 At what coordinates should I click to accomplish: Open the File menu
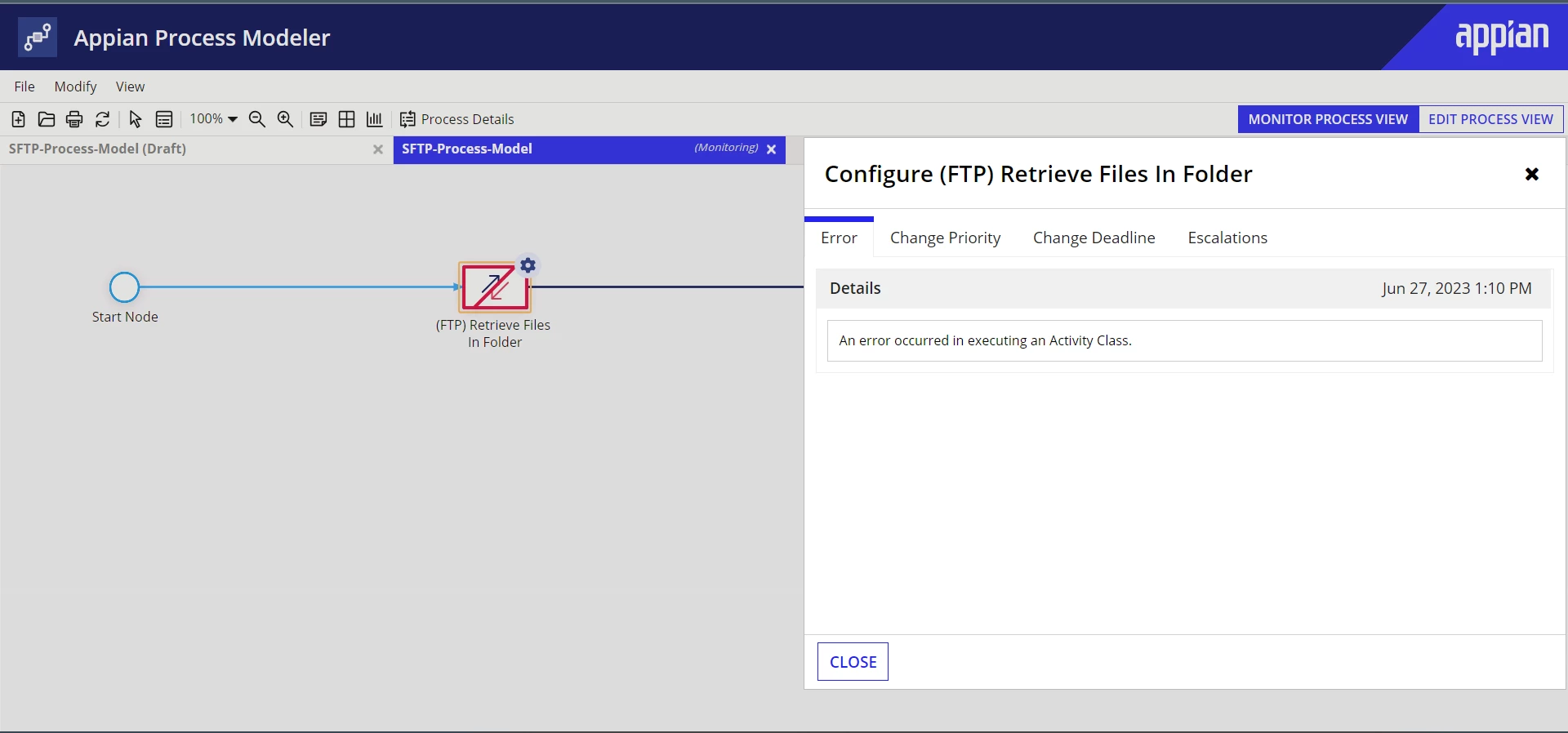point(24,87)
